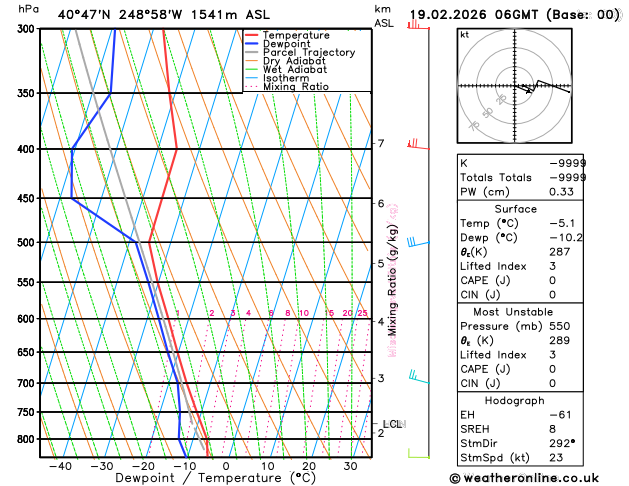Click the Most Unstable Pressure 550 value
The image size is (629, 486).
pyautogui.click(x=560, y=326)
